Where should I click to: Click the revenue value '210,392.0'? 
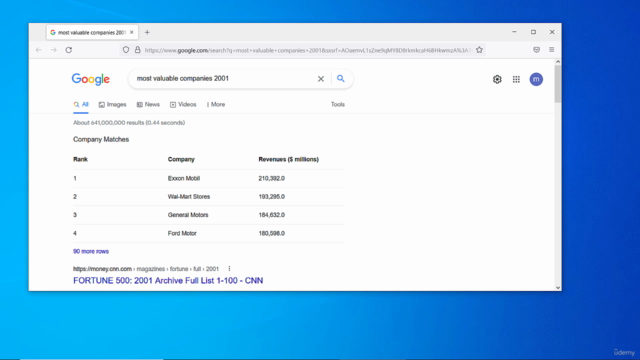(x=271, y=178)
